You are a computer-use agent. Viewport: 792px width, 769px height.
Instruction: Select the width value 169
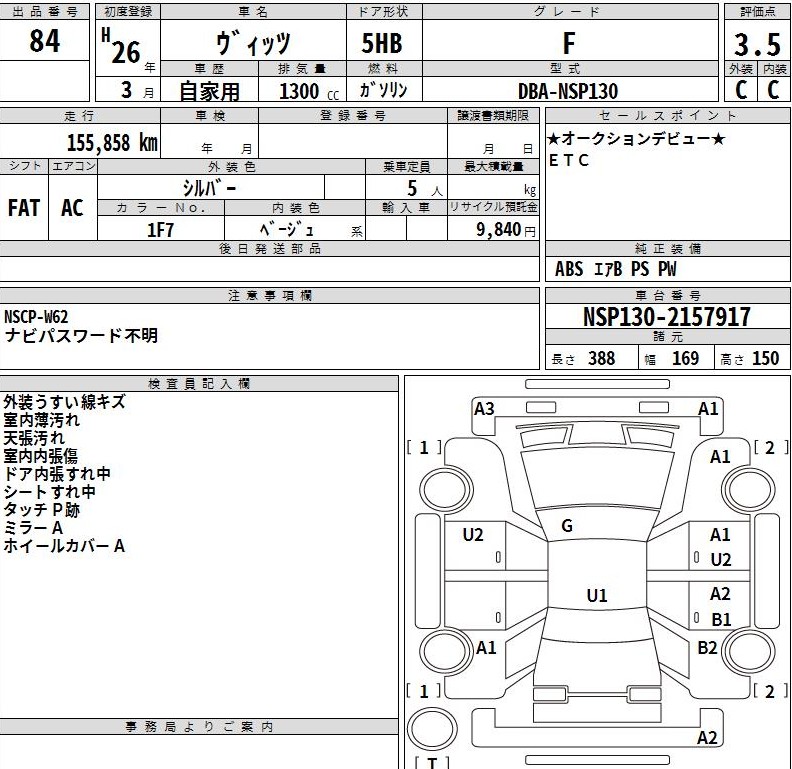pos(685,358)
